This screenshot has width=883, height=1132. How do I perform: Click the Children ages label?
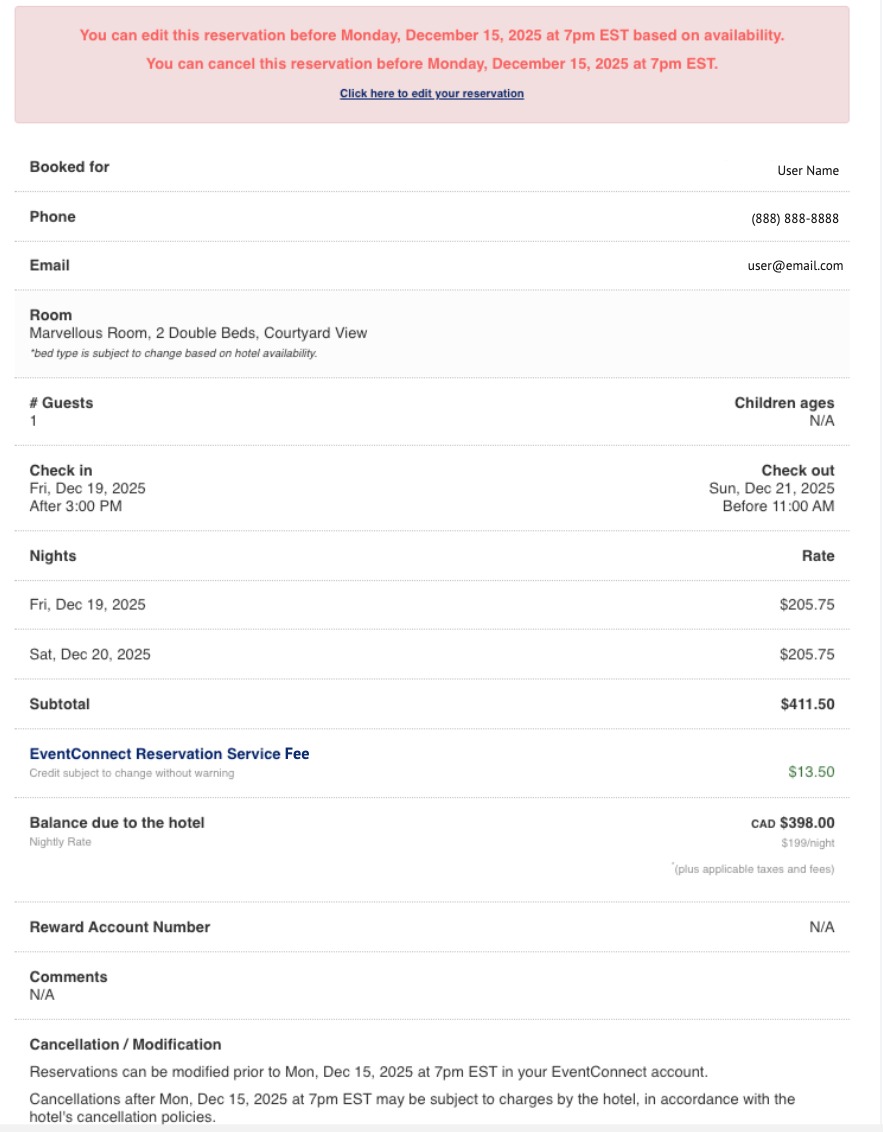tap(784, 403)
